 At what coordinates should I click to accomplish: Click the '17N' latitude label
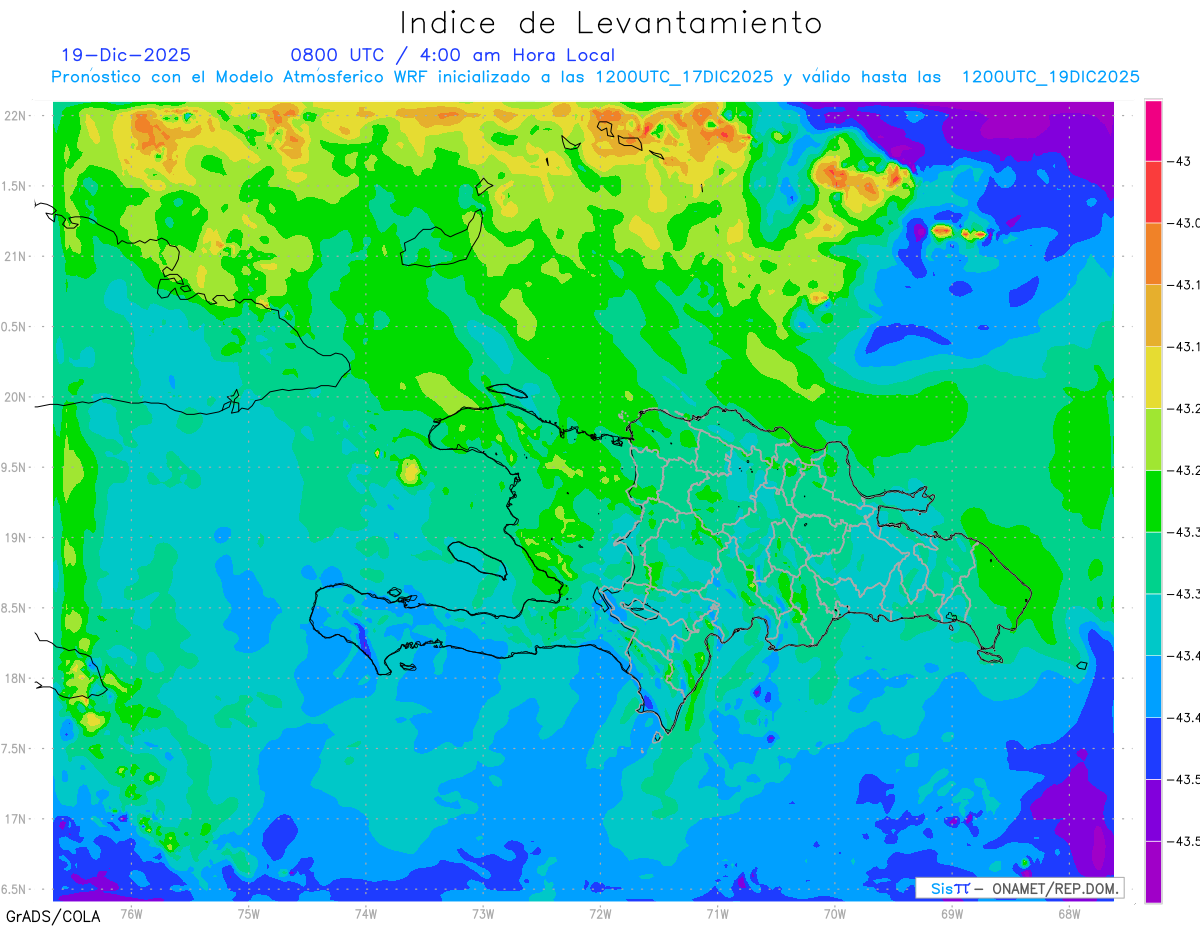pos(15,820)
